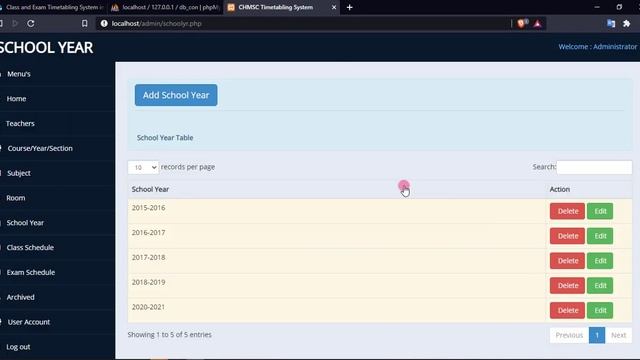This screenshot has width=640, height=360.
Task: Open the records per page dropdown
Action: (x=143, y=167)
